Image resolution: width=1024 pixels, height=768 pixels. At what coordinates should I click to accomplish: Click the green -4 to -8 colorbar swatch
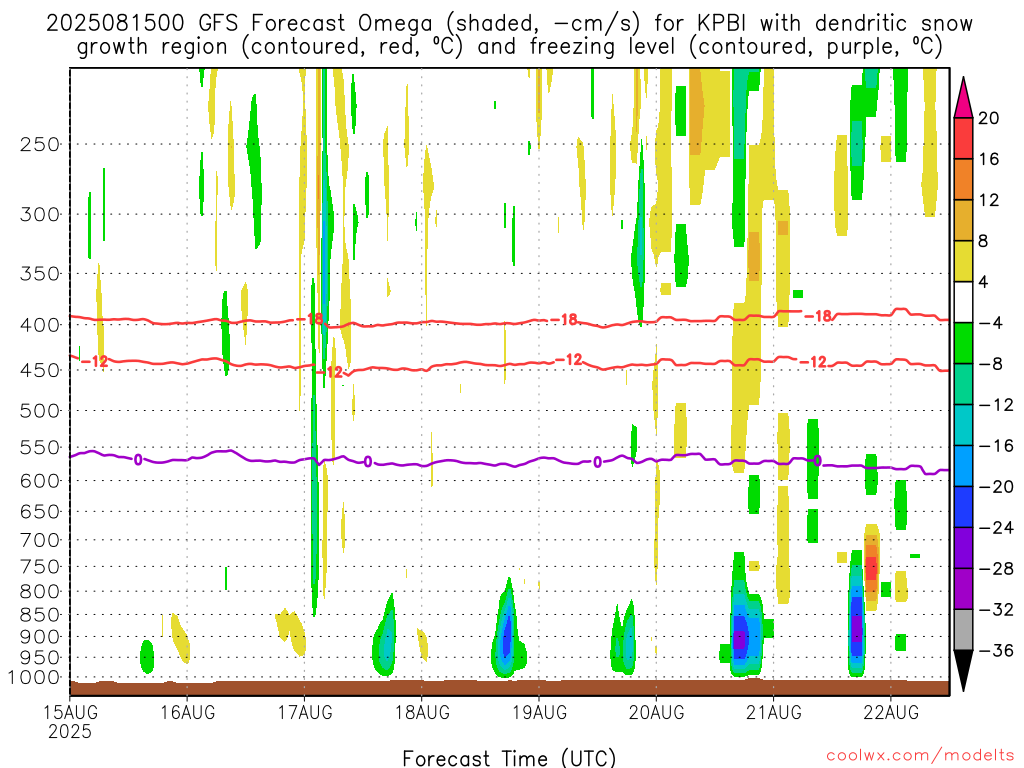point(963,343)
